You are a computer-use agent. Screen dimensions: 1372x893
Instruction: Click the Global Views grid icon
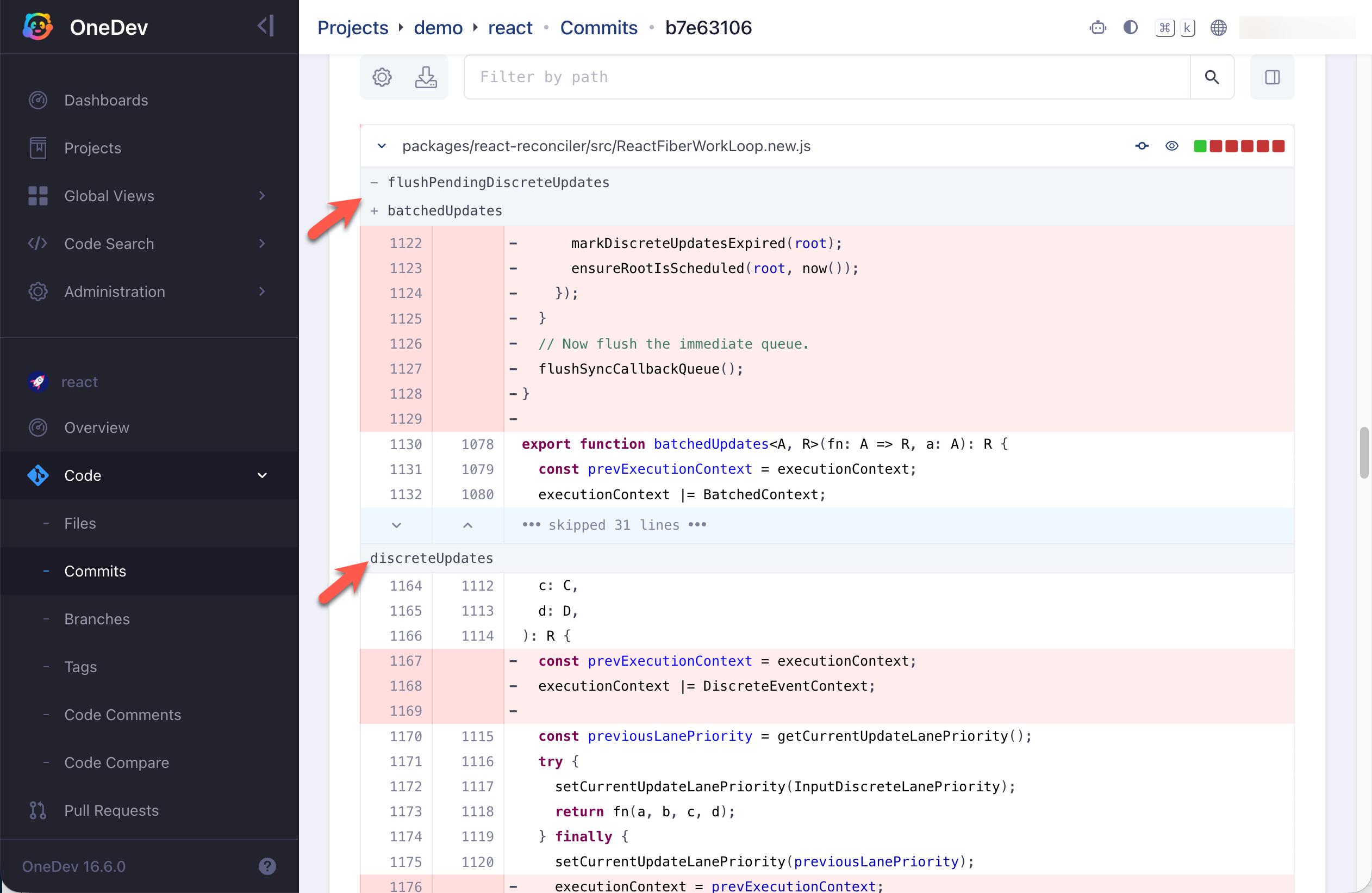[38, 196]
